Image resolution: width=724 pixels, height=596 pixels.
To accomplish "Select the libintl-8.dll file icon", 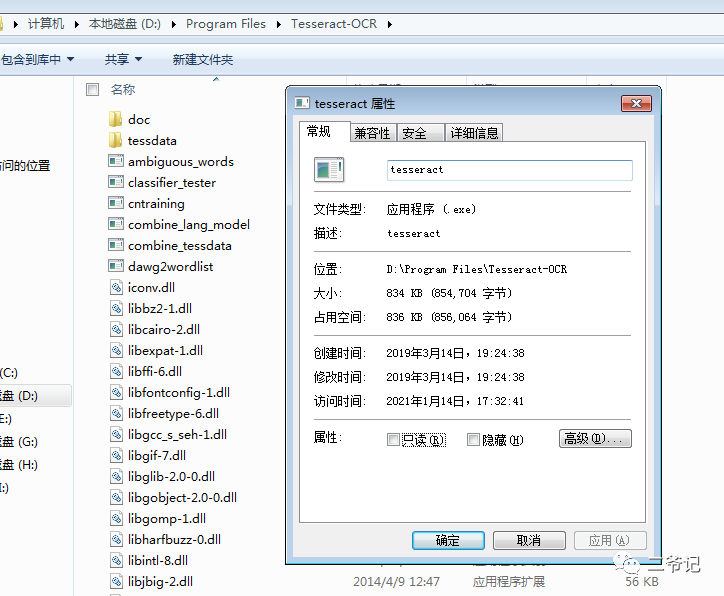I will [116, 560].
